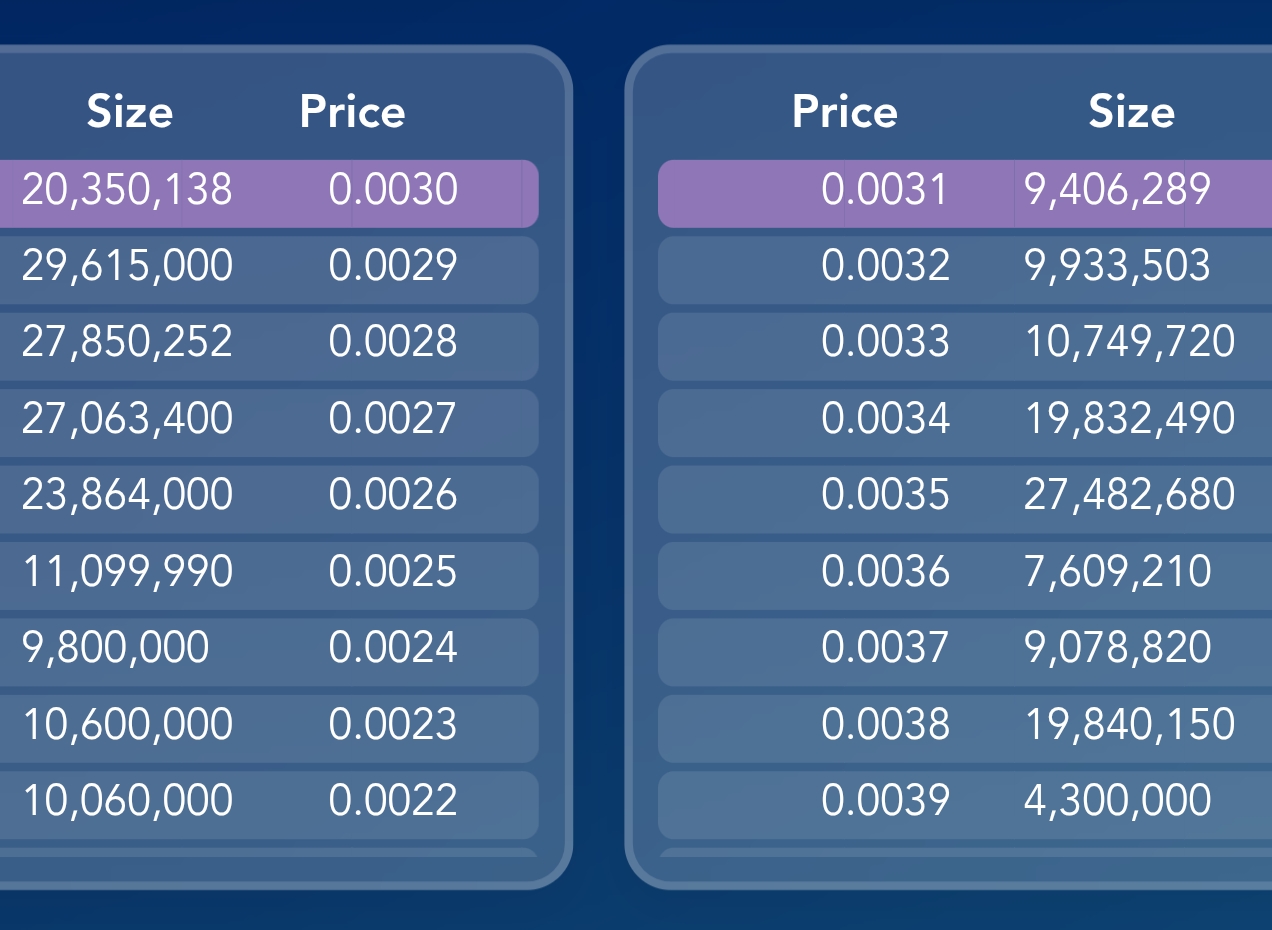The width and height of the screenshot is (1272, 930).
Task: Click the bid size 11,099,990
Action: 127,571
